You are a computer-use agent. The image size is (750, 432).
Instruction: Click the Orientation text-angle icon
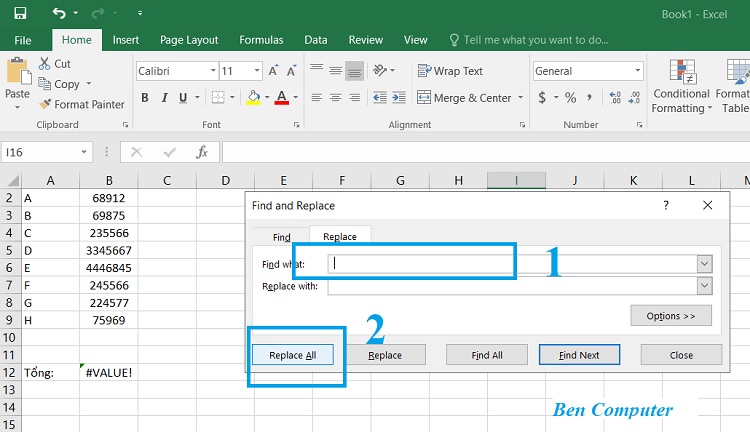[380, 70]
